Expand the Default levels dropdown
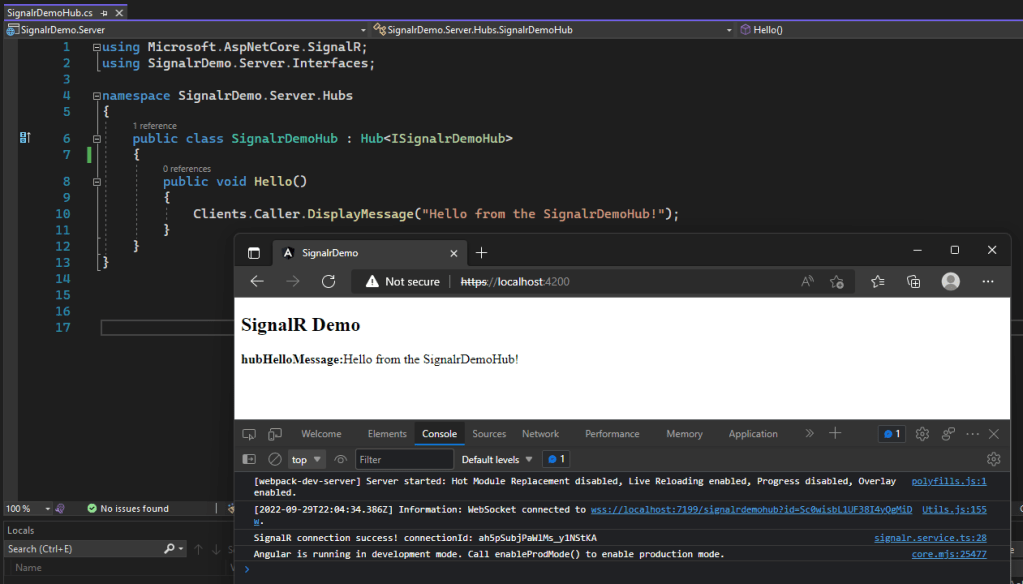The height and width of the screenshot is (584, 1023). pos(496,460)
